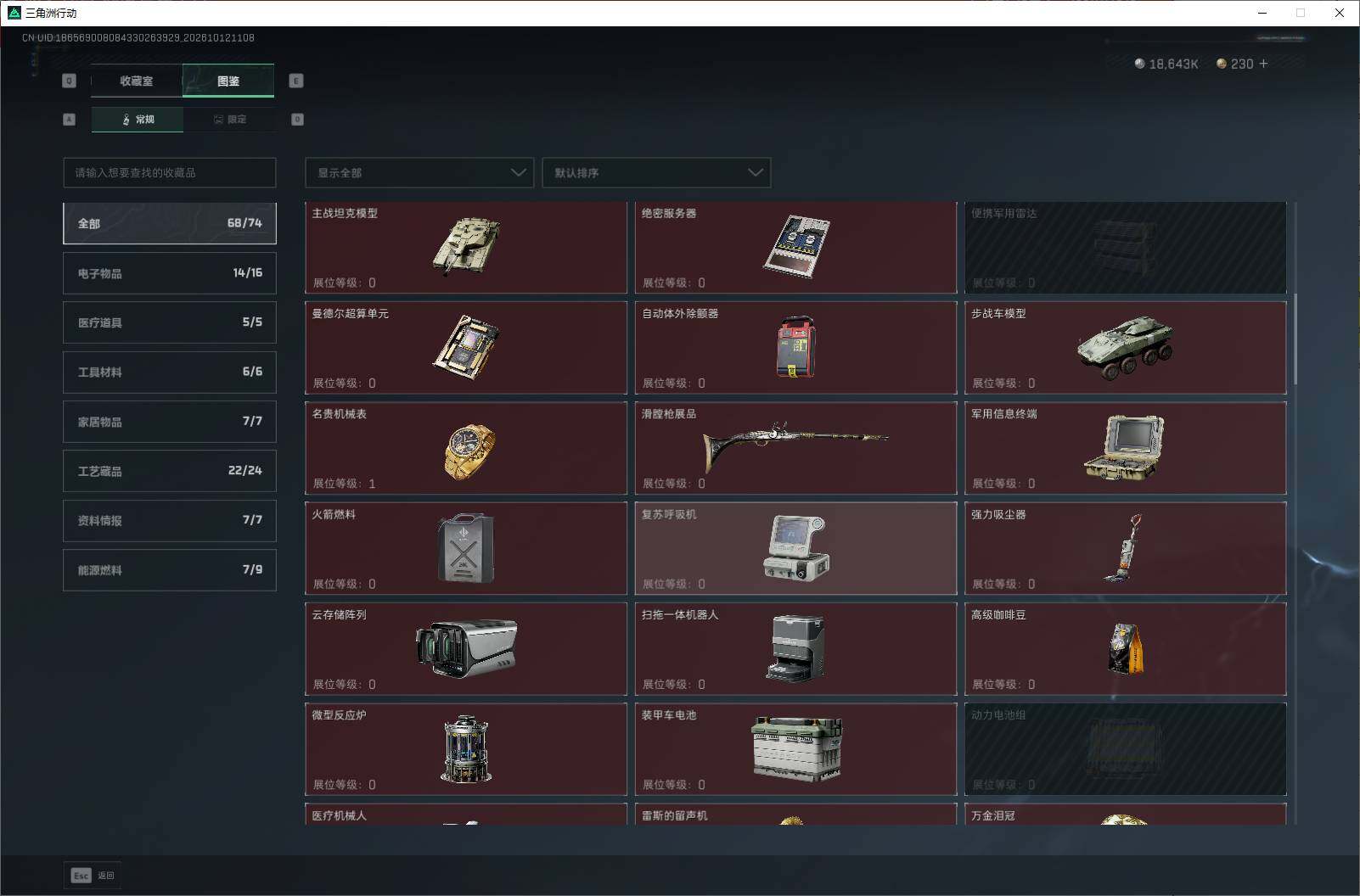This screenshot has width=1360, height=896.
Task: Switch to the 常规 sub-tab
Action: pyautogui.click(x=138, y=120)
